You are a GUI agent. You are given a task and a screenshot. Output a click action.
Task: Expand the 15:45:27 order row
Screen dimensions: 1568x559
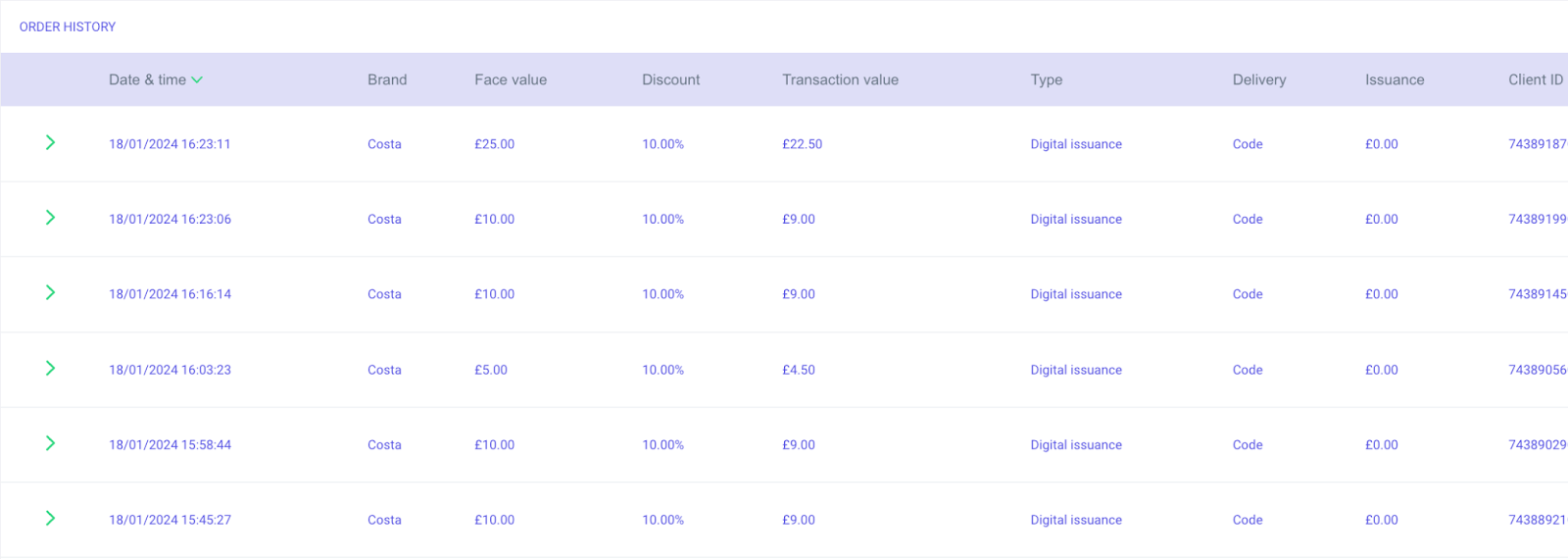(50, 519)
